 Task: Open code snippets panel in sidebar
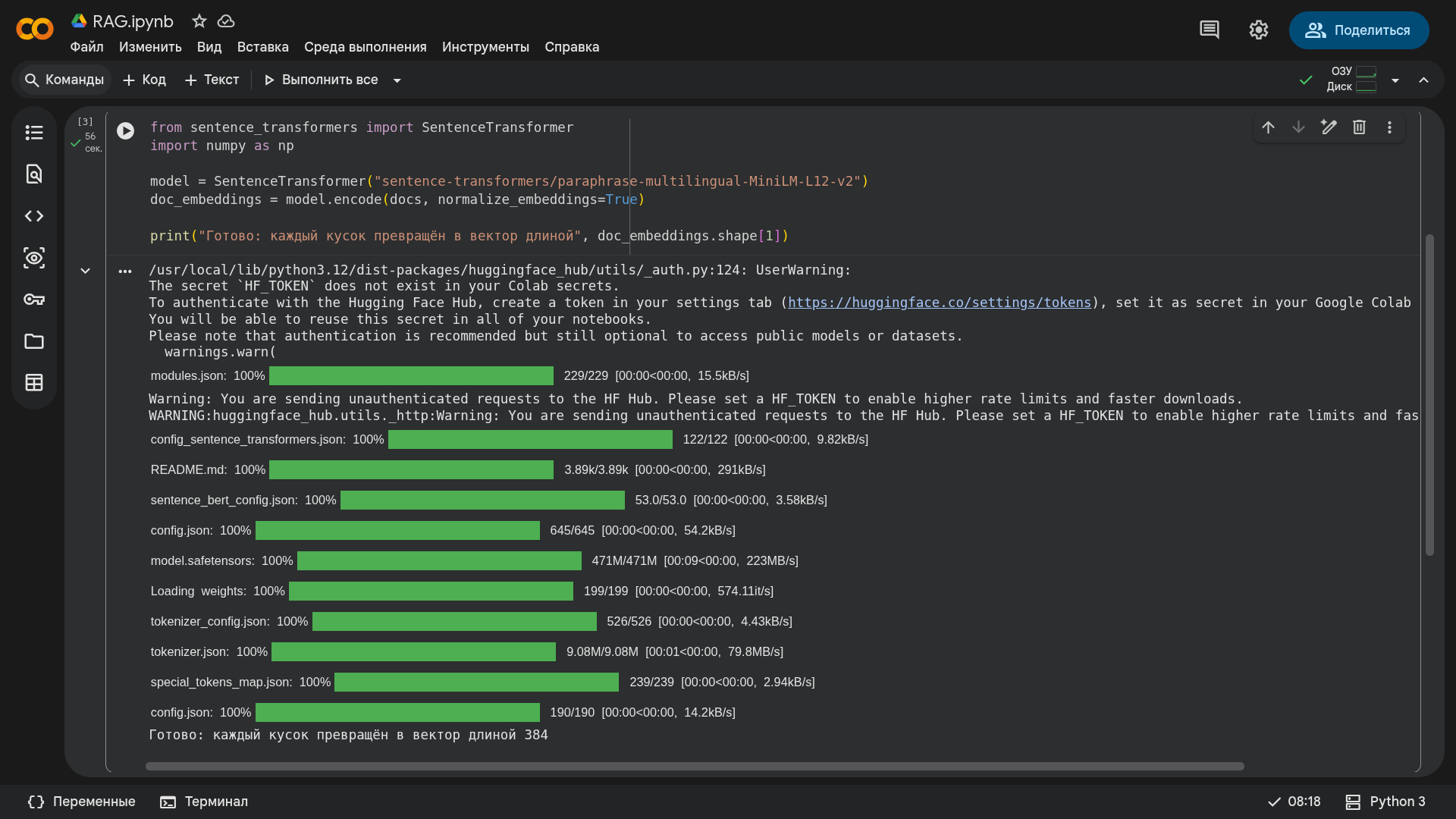[x=34, y=216]
